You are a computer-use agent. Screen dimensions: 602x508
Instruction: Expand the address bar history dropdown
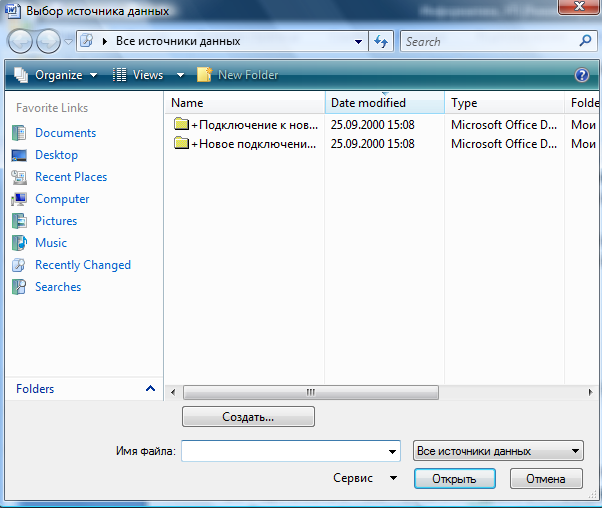(359, 41)
